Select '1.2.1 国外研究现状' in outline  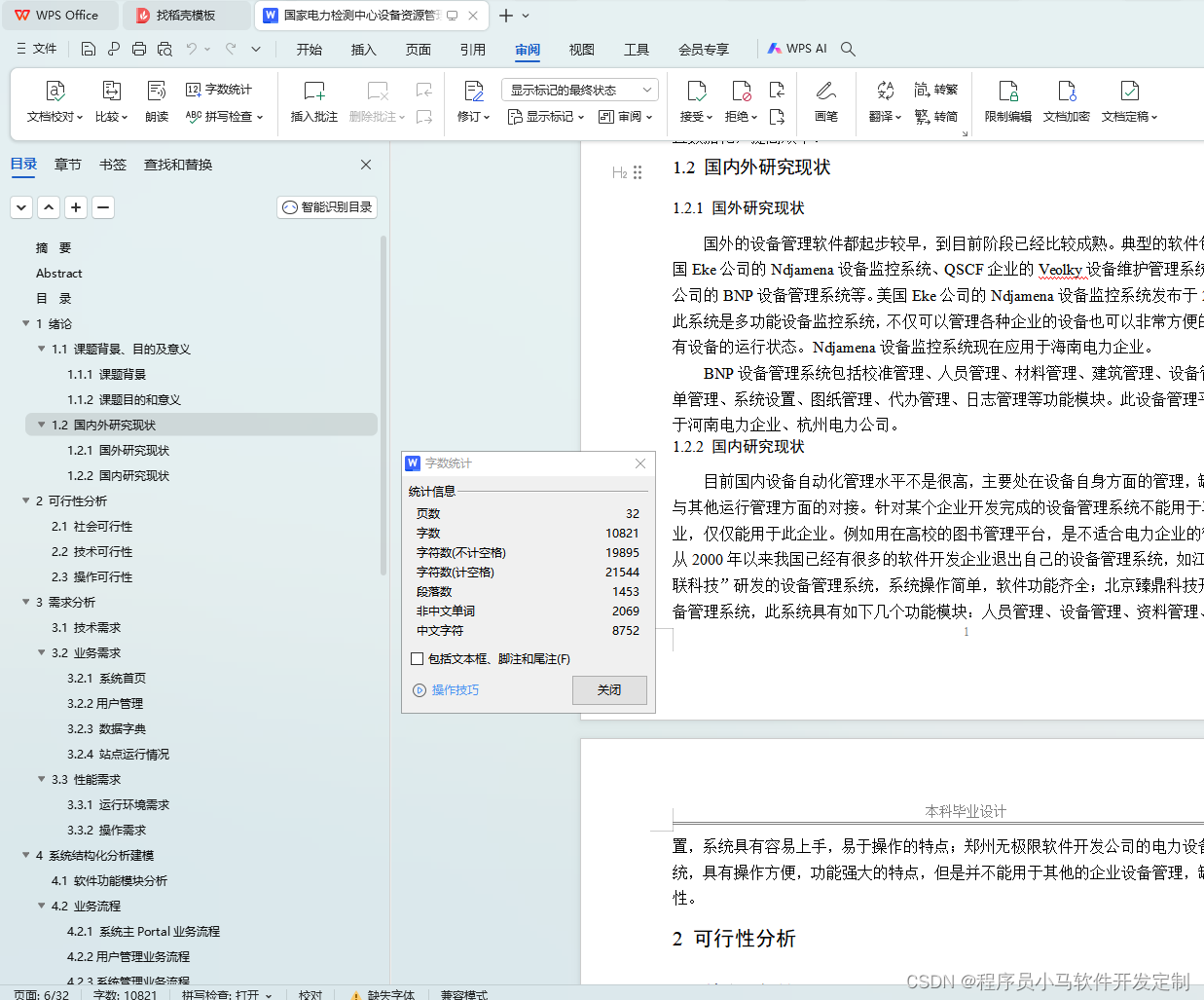119,450
